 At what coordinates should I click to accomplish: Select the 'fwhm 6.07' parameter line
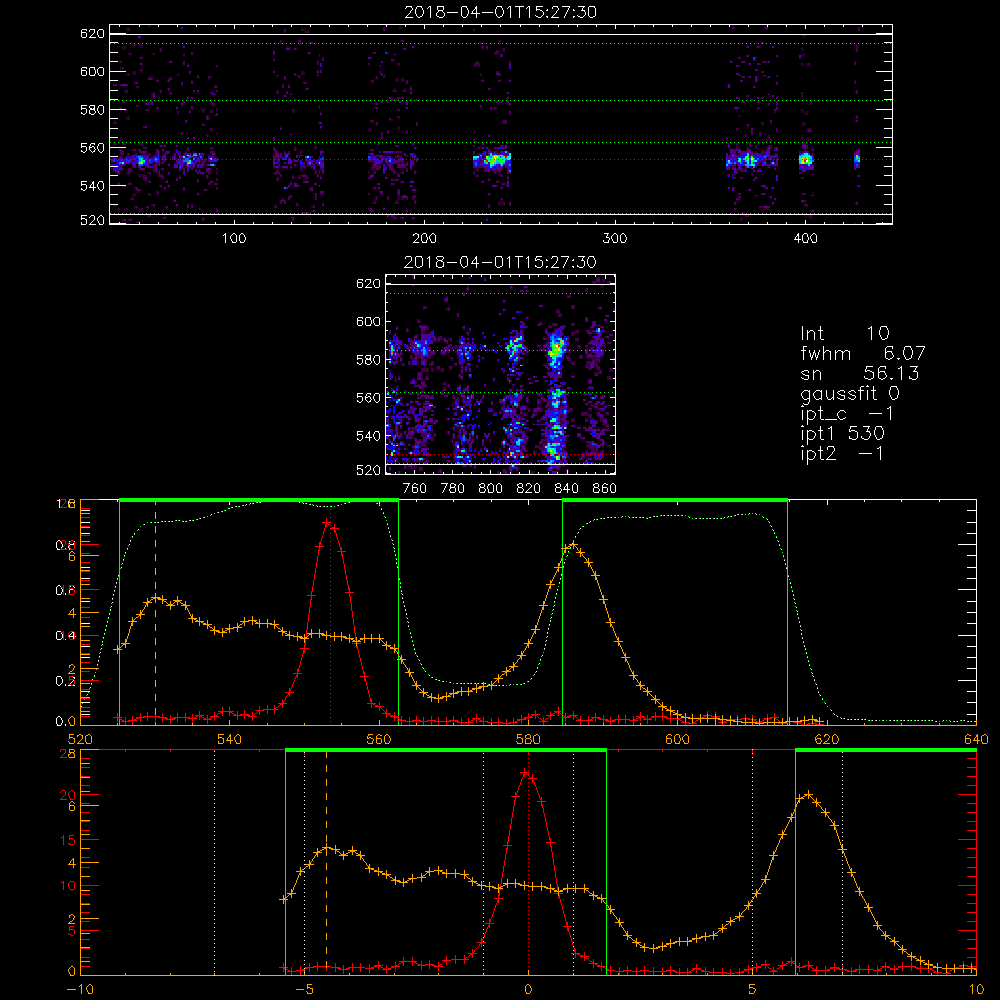pos(863,353)
